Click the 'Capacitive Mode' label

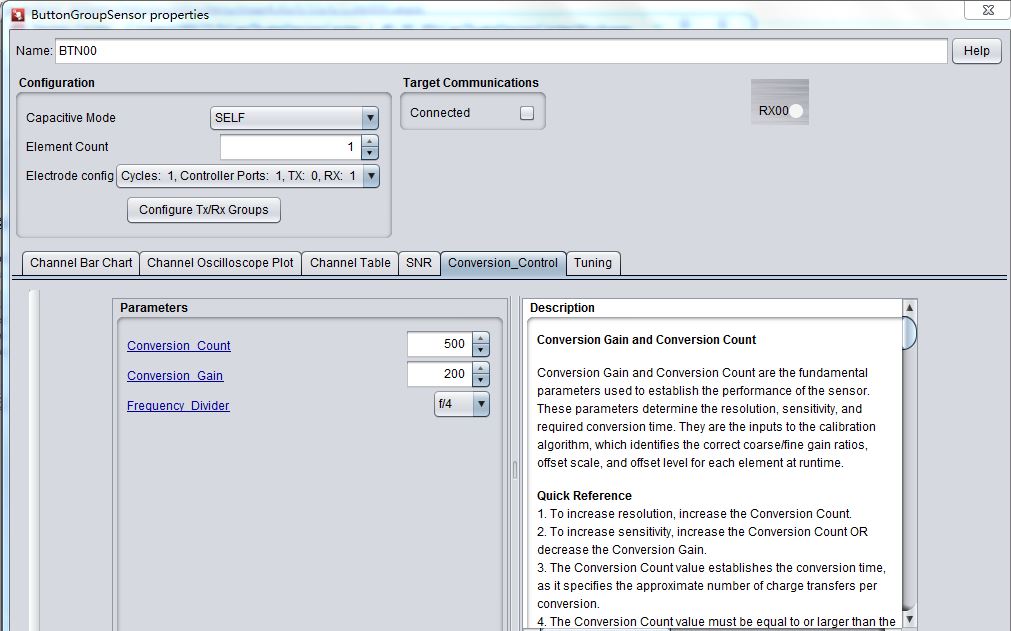[71, 118]
